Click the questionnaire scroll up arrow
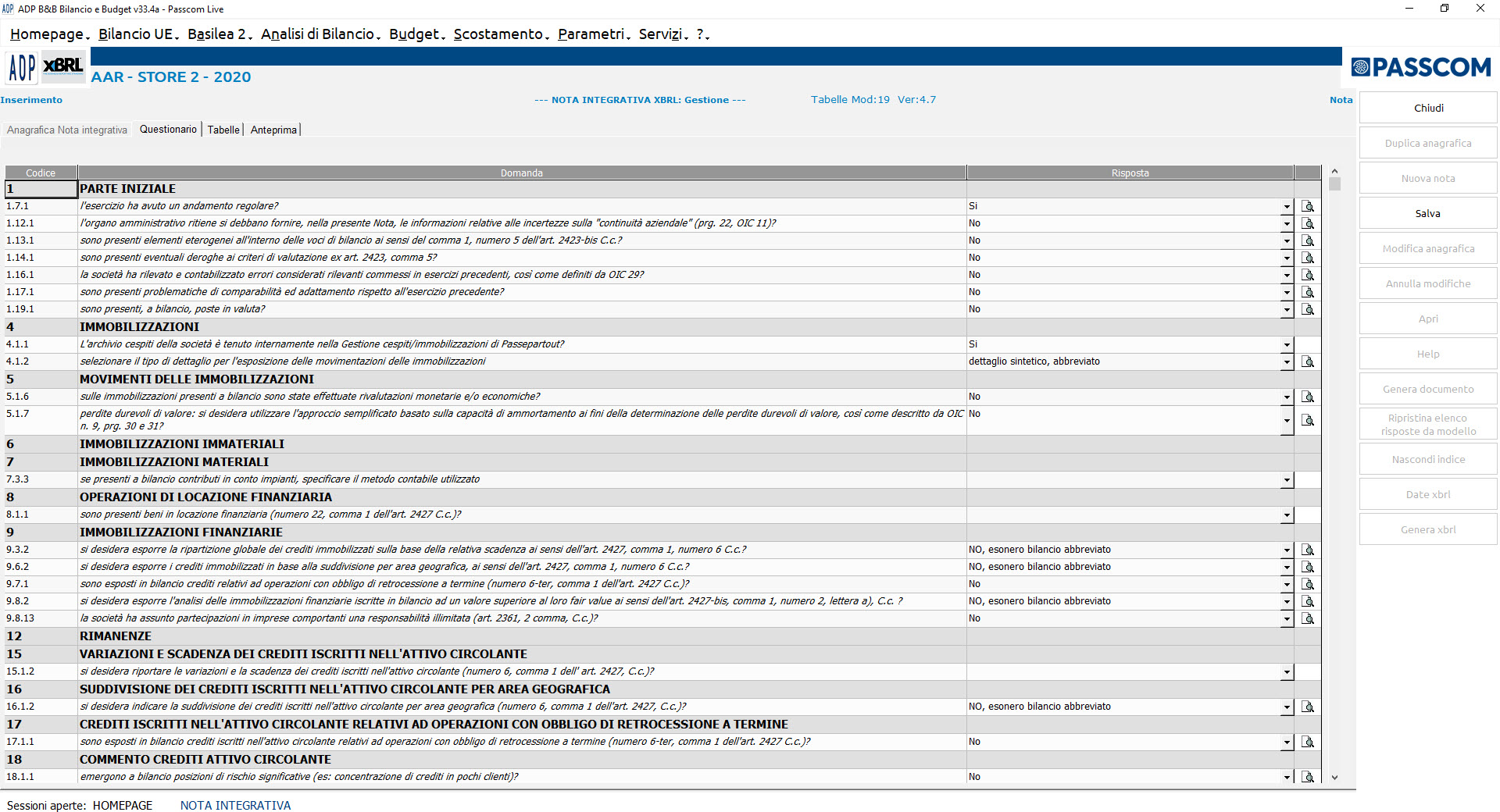The height and width of the screenshot is (812, 1500). point(1334,171)
